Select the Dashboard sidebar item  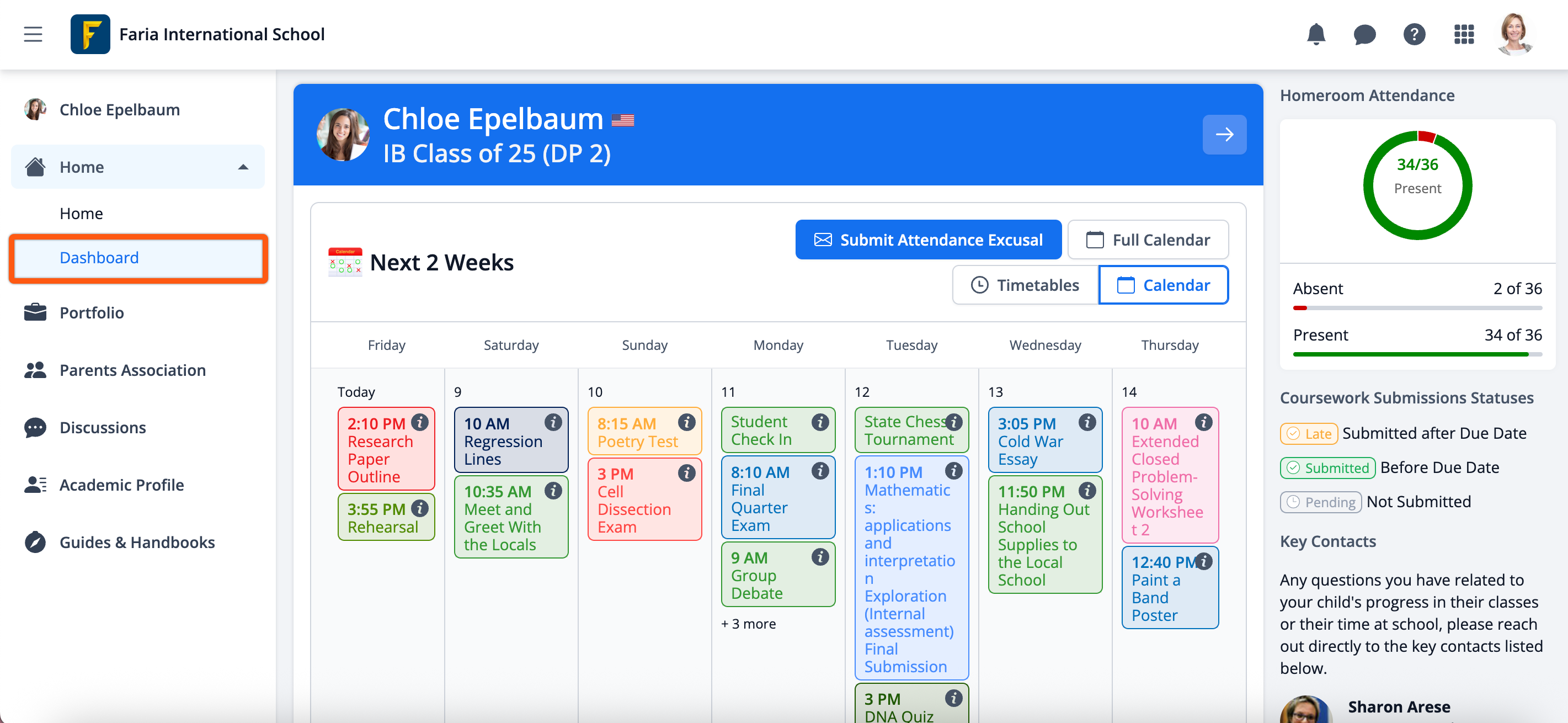pyautogui.click(x=99, y=258)
